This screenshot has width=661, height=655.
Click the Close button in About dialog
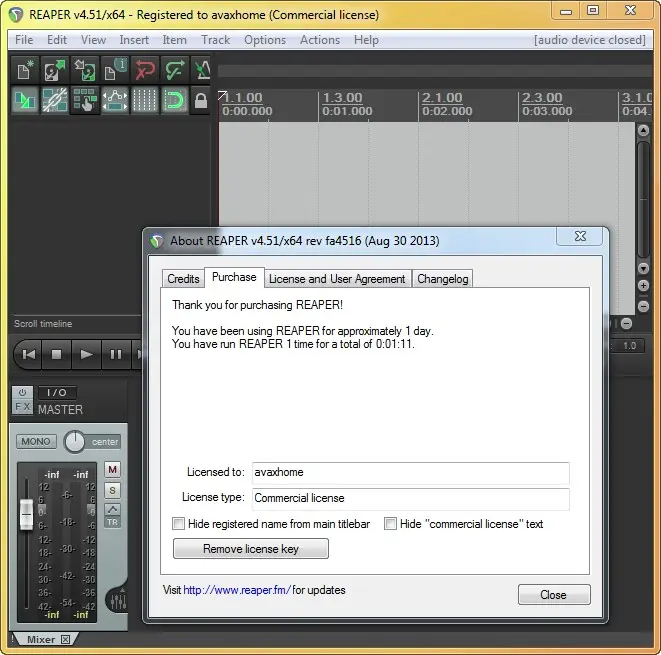click(554, 595)
